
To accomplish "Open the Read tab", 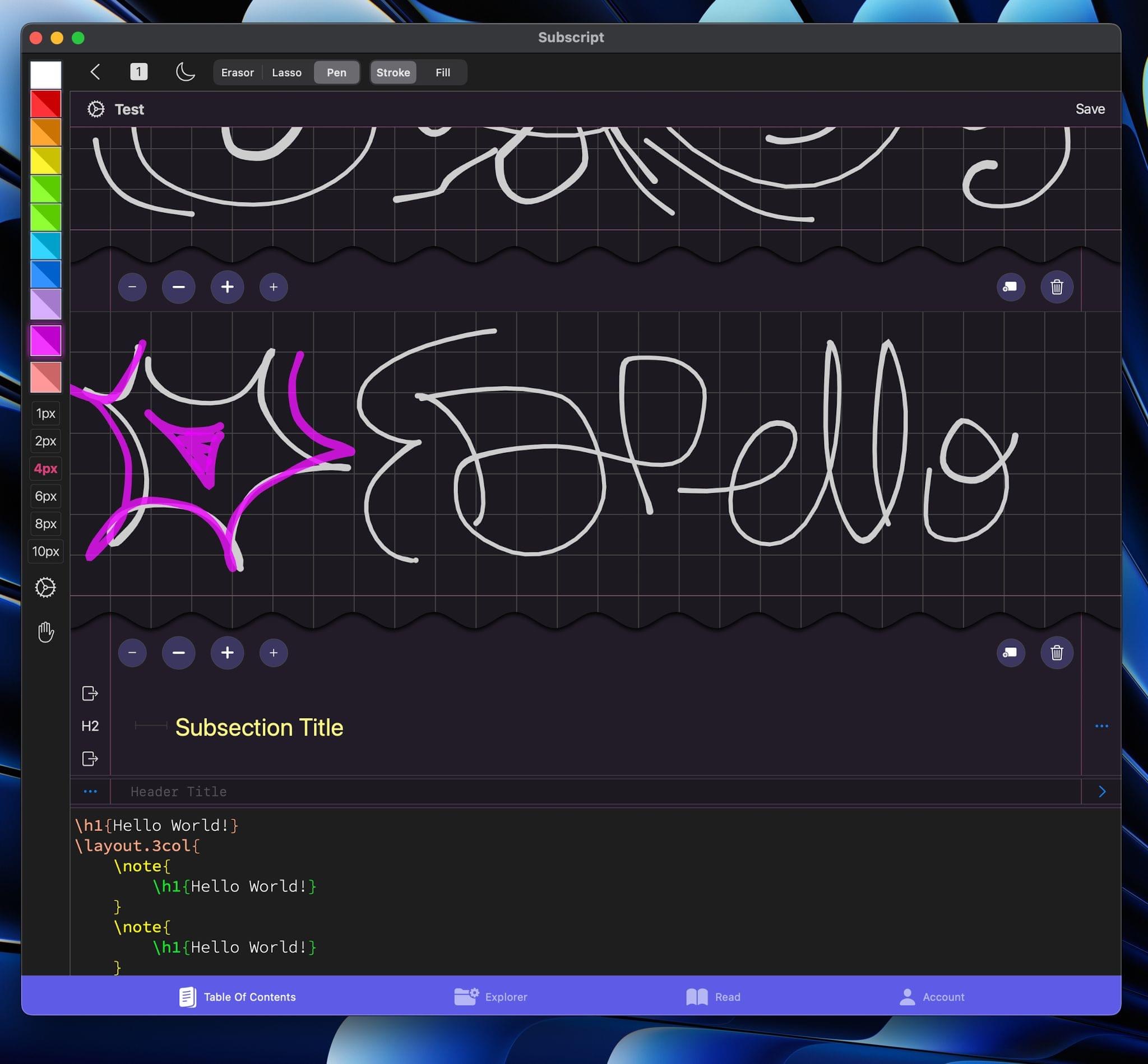I will (x=714, y=997).
